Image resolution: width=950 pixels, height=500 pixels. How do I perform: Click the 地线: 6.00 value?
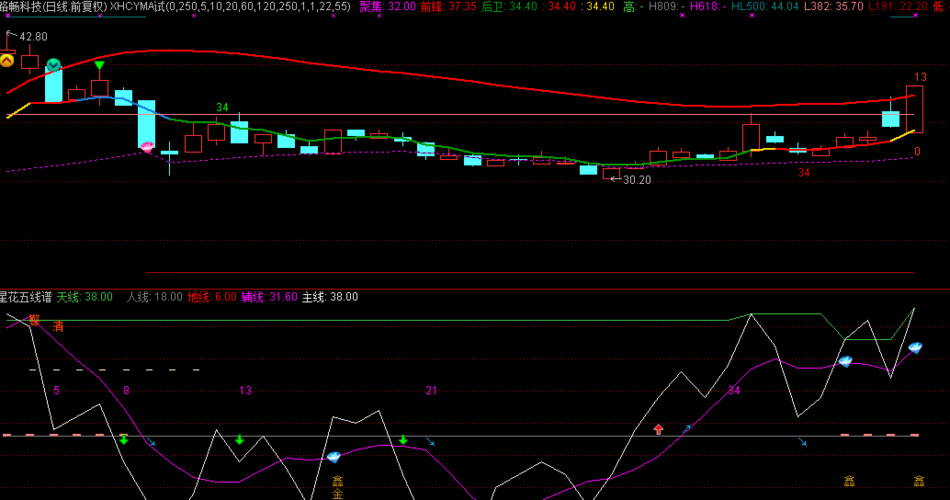click(211, 297)
